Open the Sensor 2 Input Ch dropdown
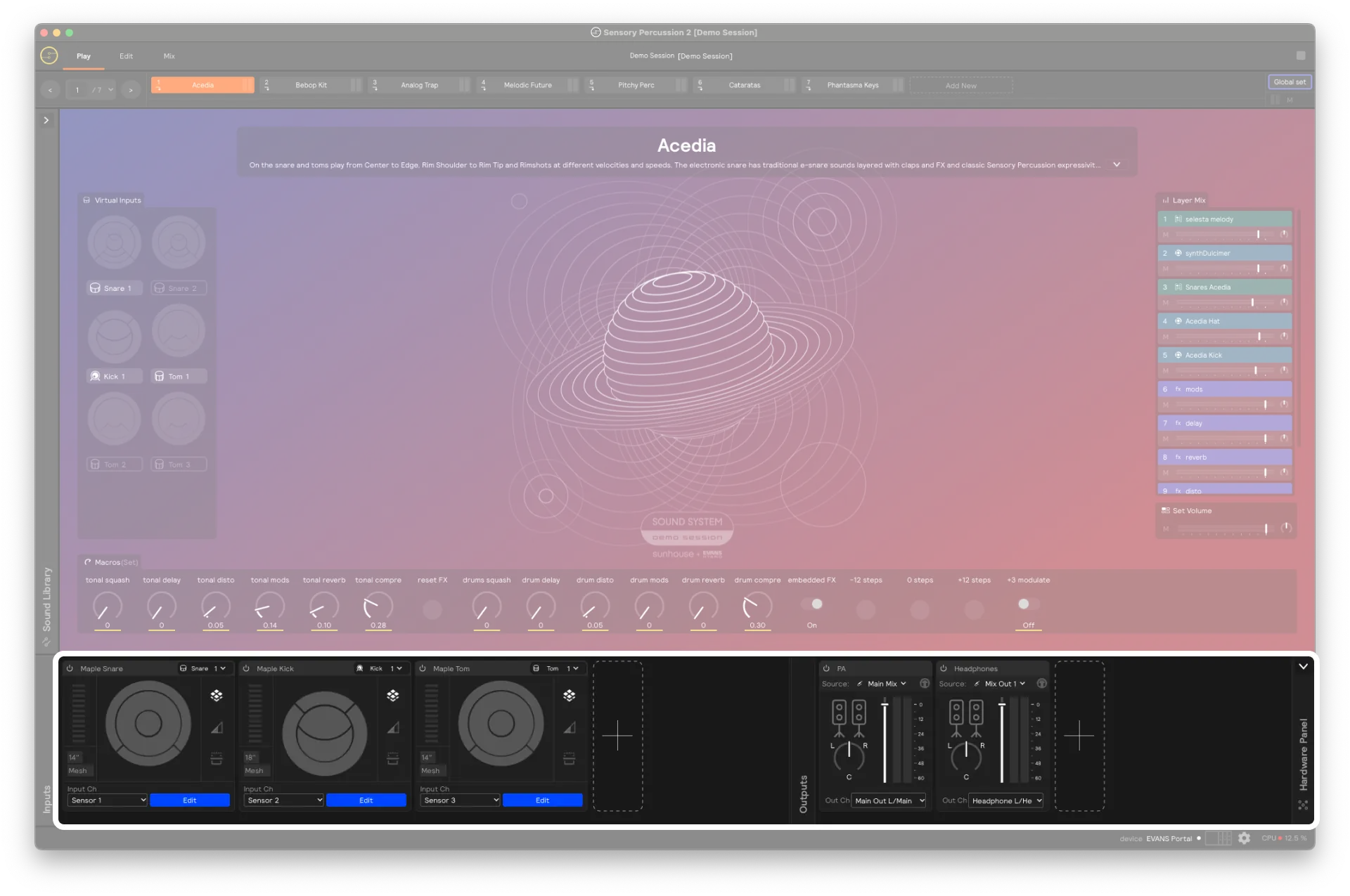 pos(283,800)
